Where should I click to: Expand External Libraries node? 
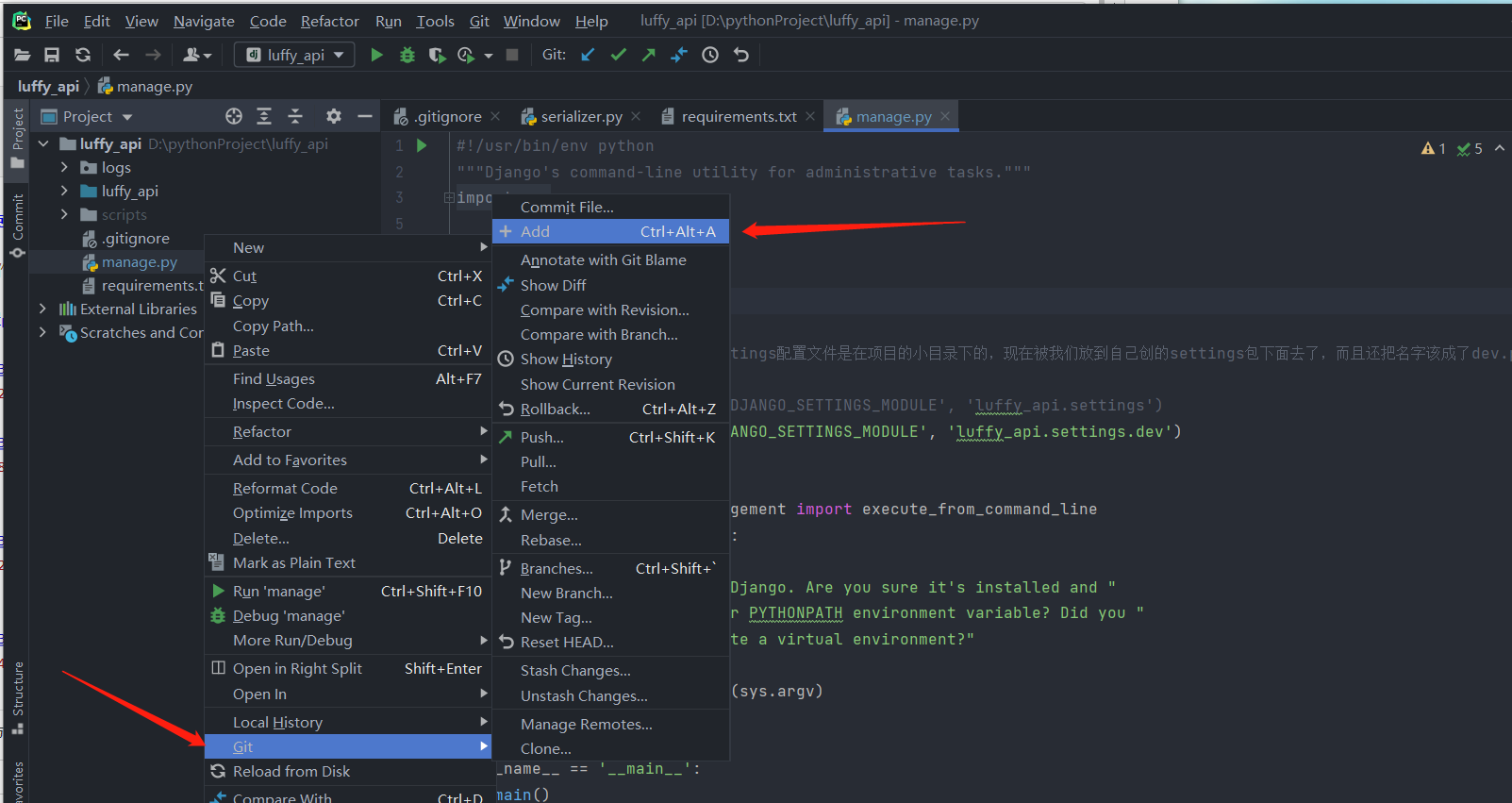coord(42,309)
